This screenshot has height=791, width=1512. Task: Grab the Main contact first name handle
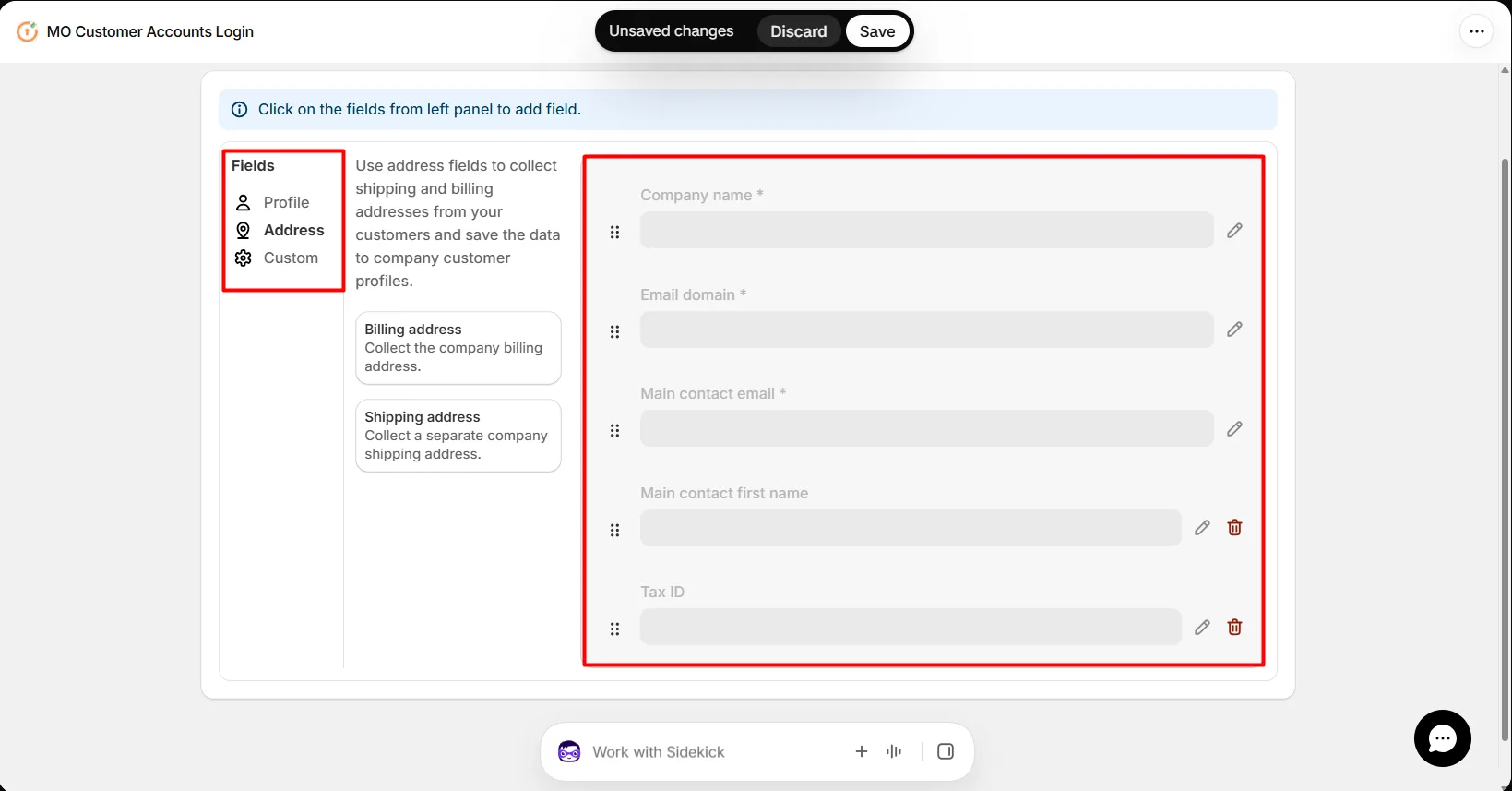(x=615, y=531)
